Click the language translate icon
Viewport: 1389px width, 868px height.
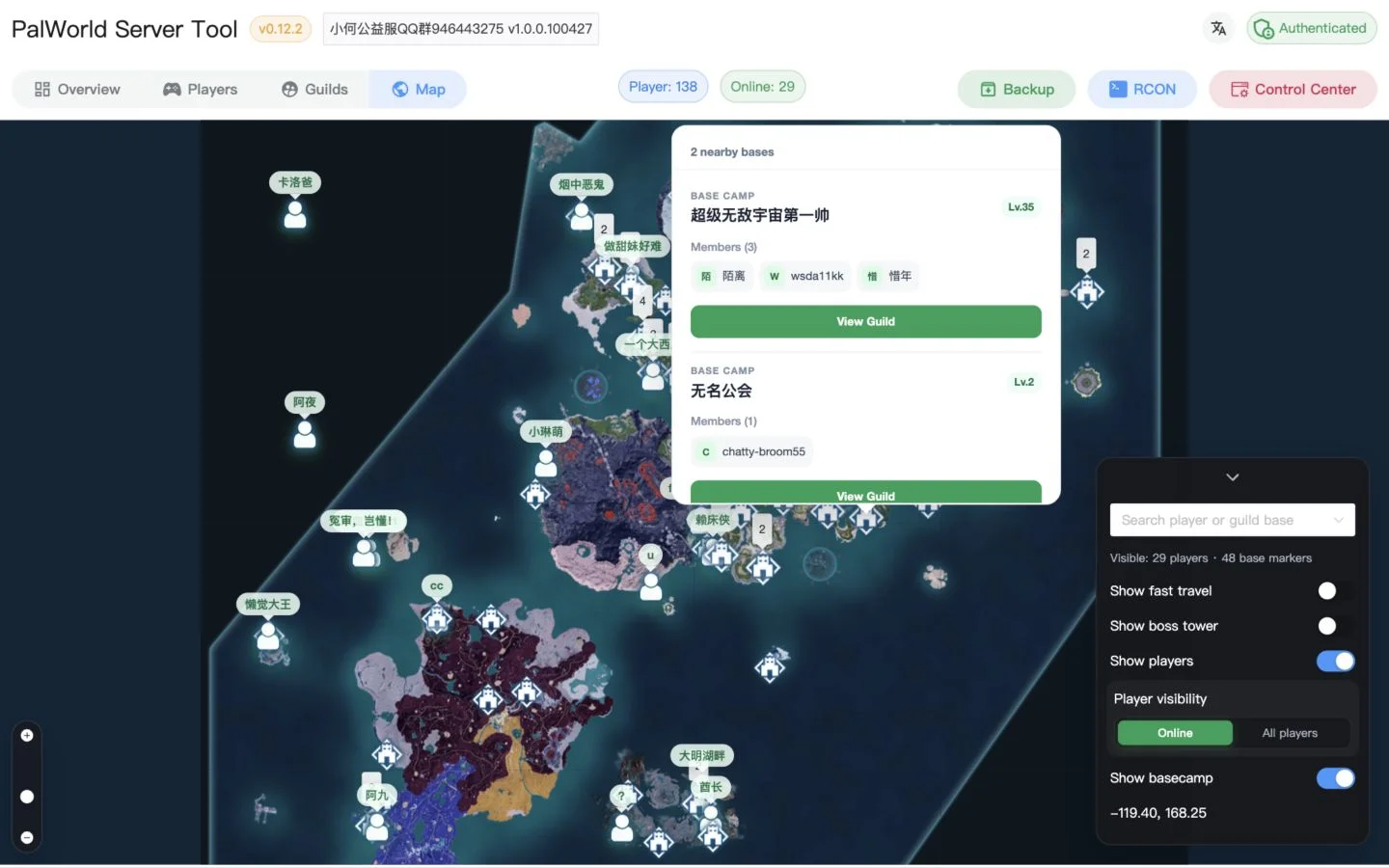click(x=1218, y=28)
